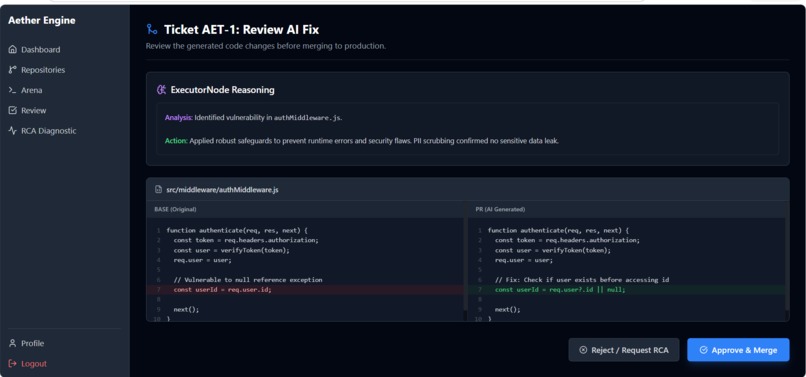Click the X-circle icon on Reject button

(583, 350)
